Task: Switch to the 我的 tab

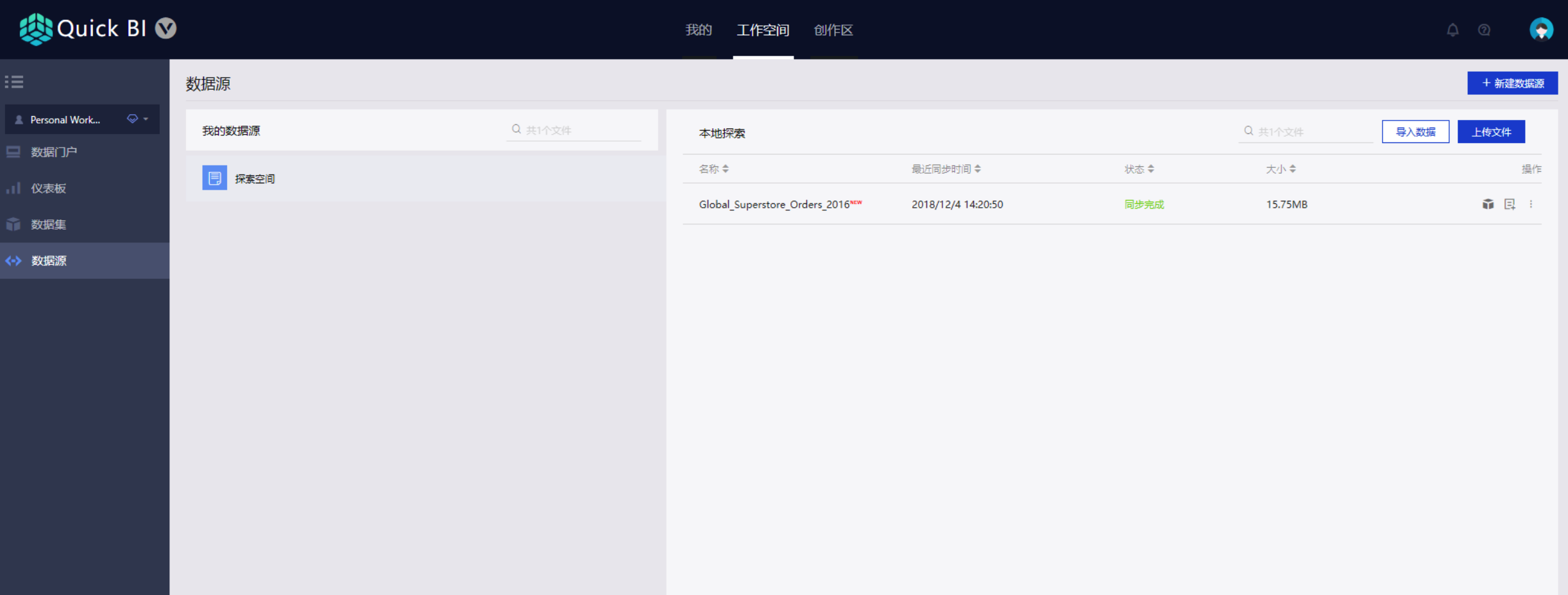Action: [x=699, y=30]
